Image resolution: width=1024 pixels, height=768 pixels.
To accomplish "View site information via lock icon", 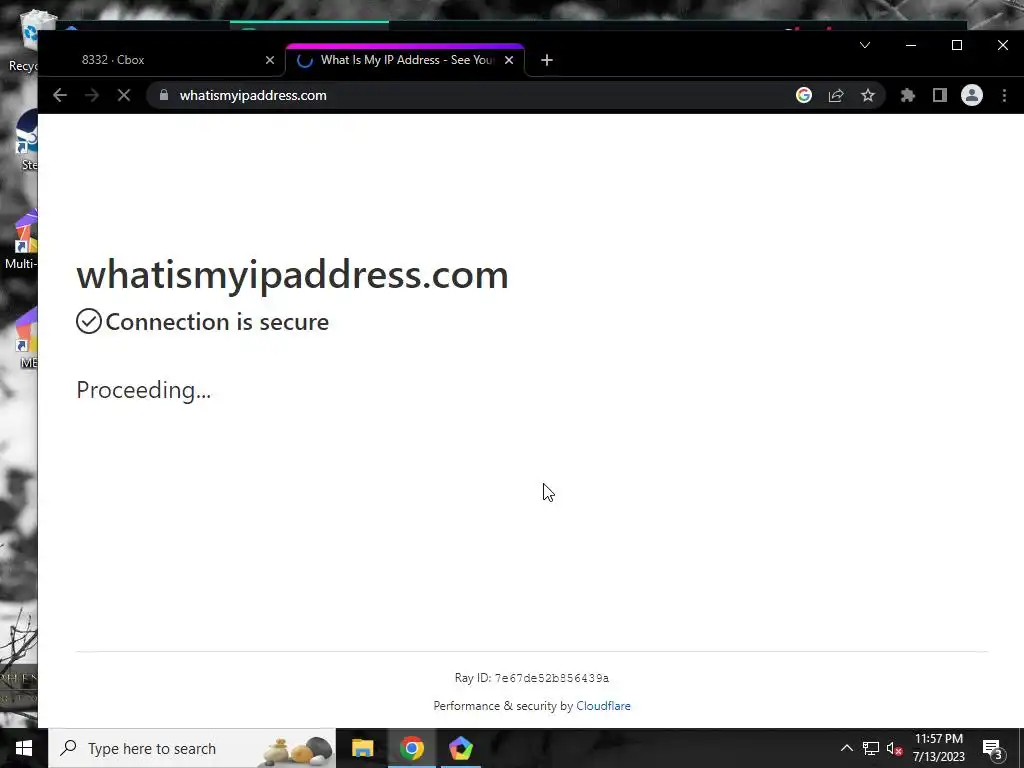I will pyautogui.click(x=164, y=95).
